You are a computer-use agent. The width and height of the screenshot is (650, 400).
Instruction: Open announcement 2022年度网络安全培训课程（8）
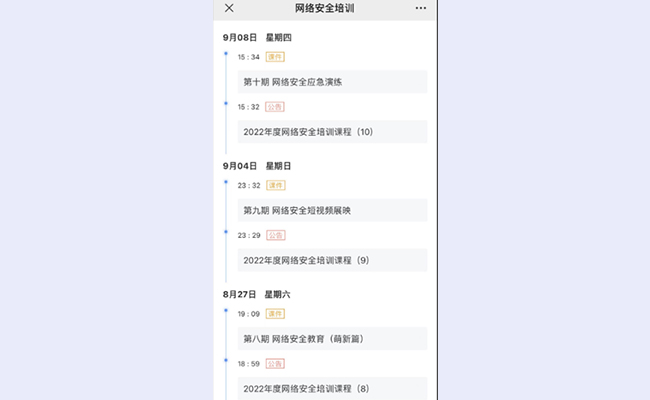333,388
